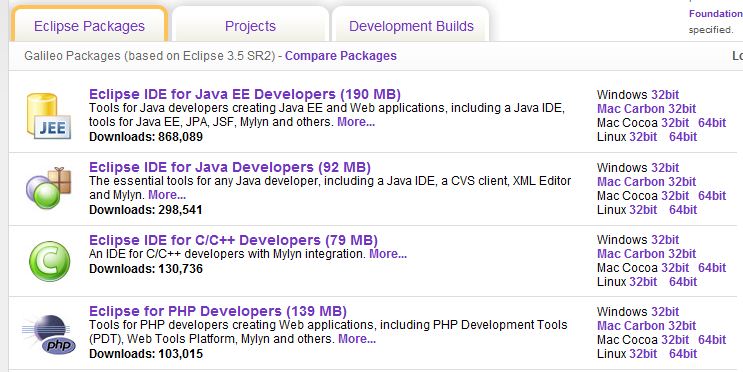This screenshot has width=743, height=372.
Task: Download C/C++ Linux 64bit build
Action: pyautogui.click(x=683, y=281)
